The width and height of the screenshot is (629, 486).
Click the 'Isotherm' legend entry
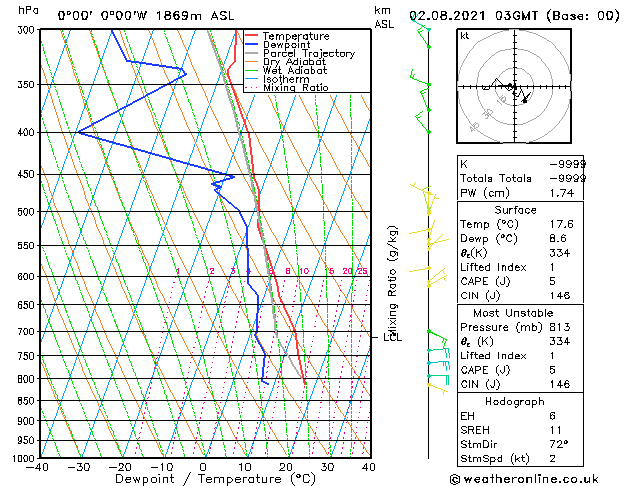tap(286, 79)
